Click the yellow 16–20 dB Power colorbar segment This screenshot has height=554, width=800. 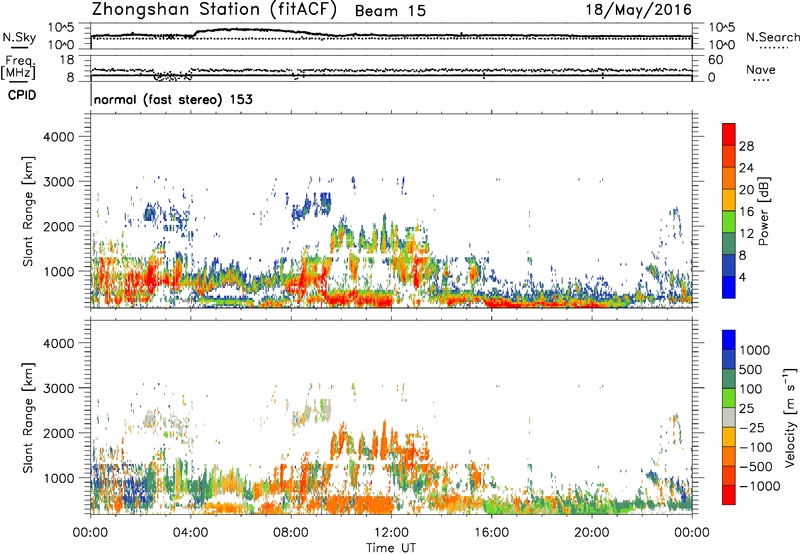coord(729,200)
